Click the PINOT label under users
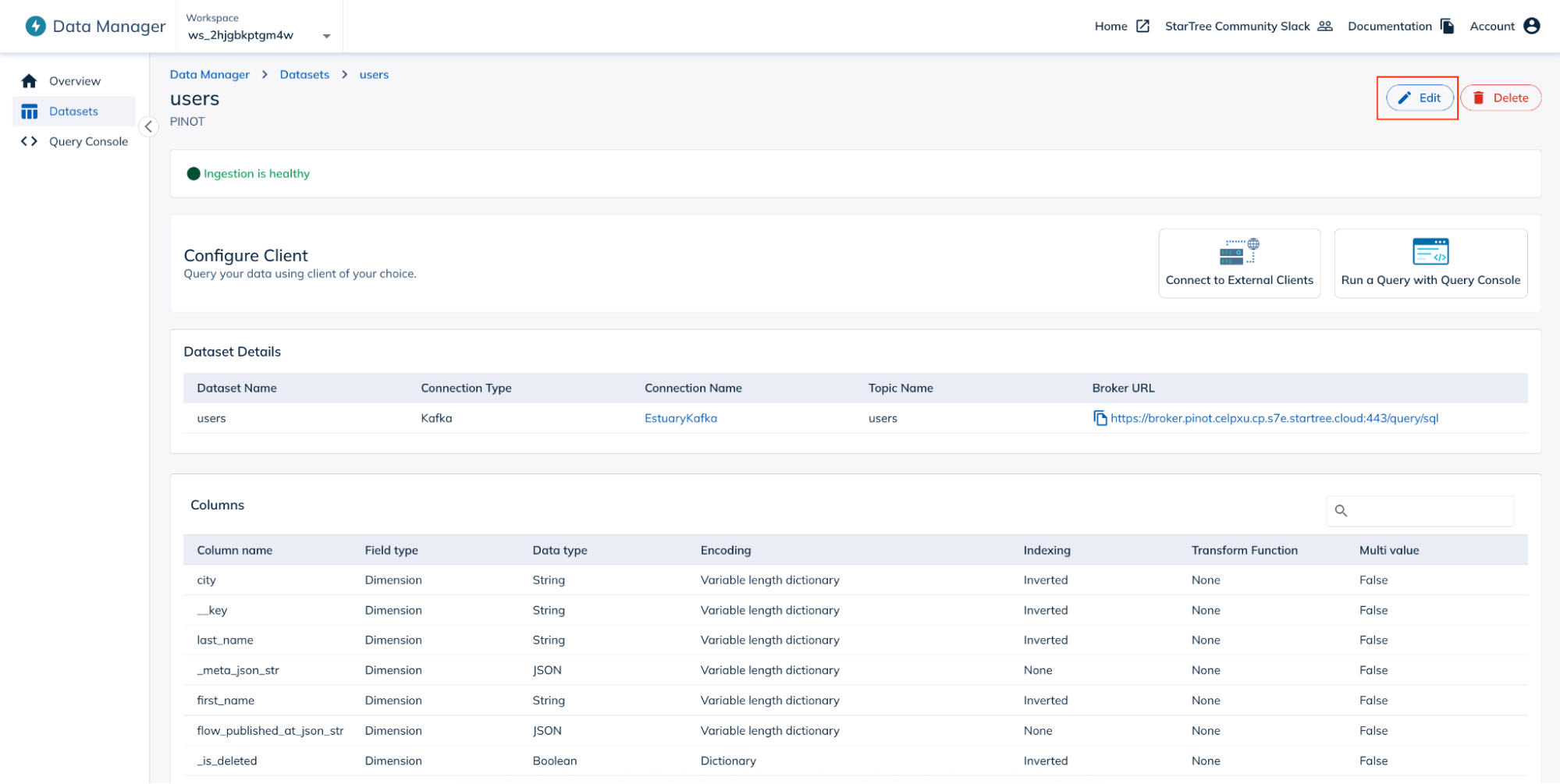 click(x=187, y=122)
